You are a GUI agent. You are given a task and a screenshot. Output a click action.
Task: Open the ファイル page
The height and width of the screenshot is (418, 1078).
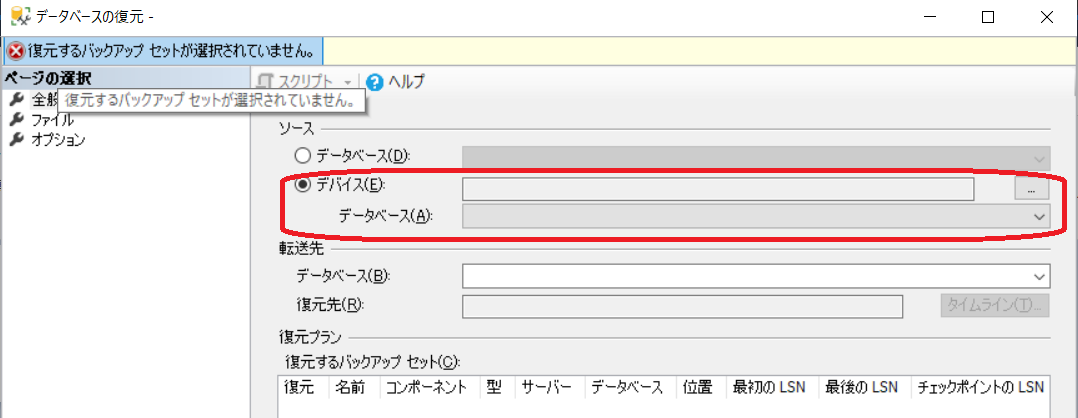pyautogui.click(x=52, y=120)
